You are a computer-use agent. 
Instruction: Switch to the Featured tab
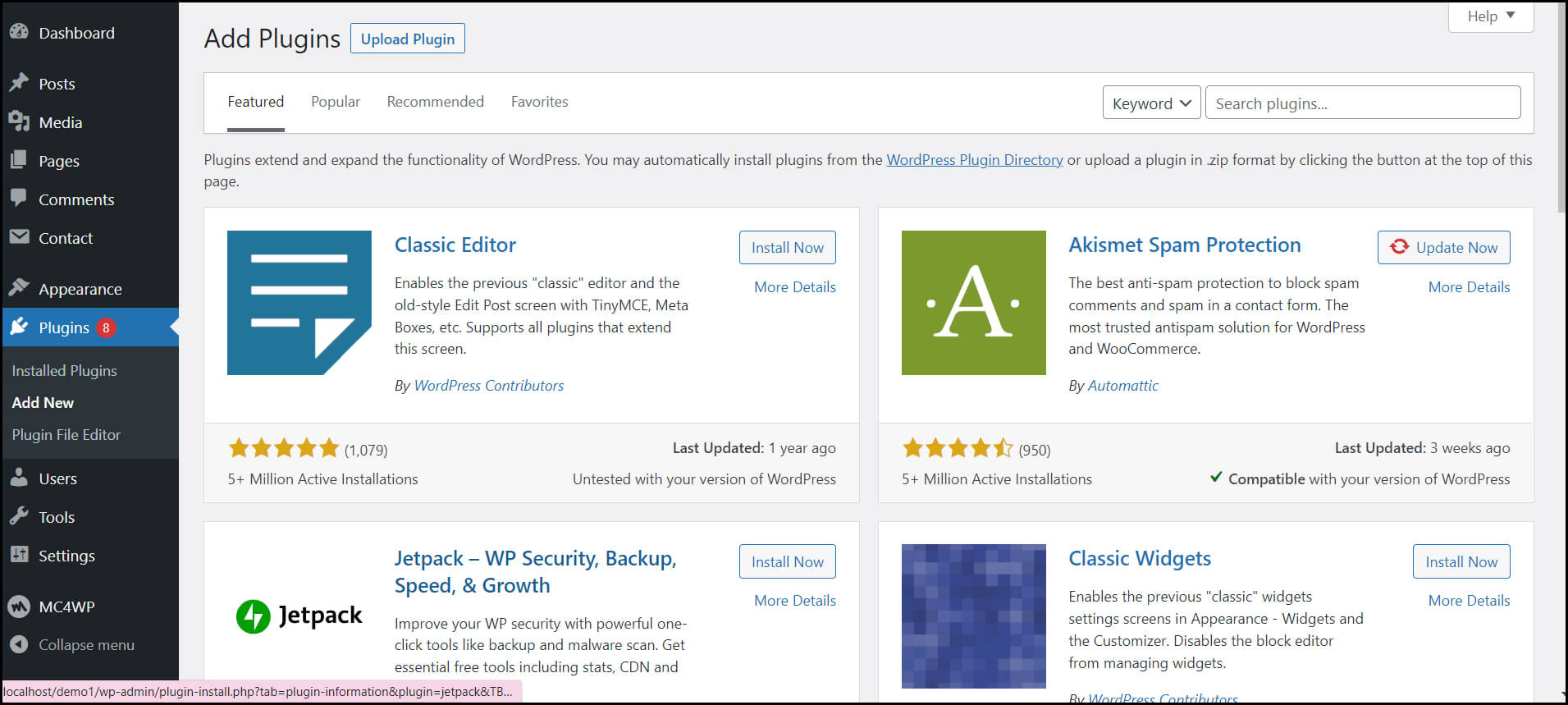[256, 102]
